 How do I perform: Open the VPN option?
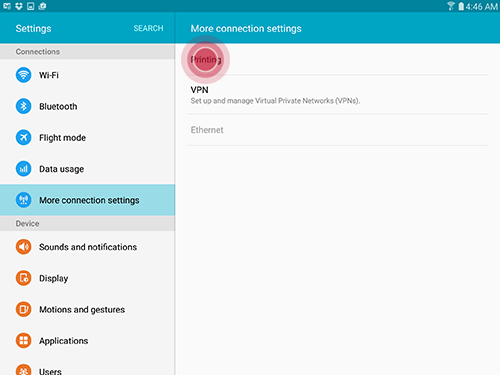pyautogui.click(x=337, y=95)
